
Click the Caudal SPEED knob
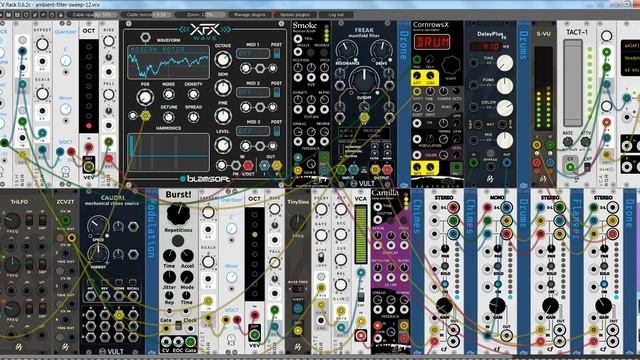click(x=98, y=226)
